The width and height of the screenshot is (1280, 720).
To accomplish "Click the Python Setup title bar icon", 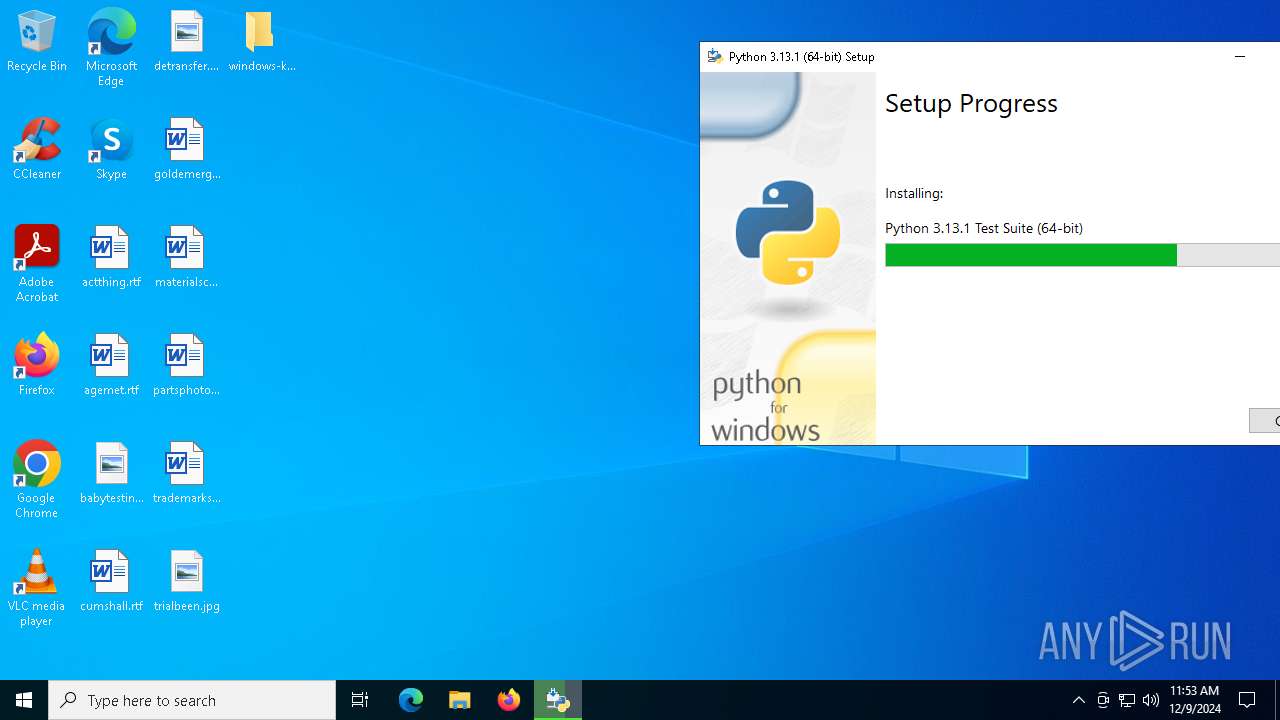I will pos(715,57).
